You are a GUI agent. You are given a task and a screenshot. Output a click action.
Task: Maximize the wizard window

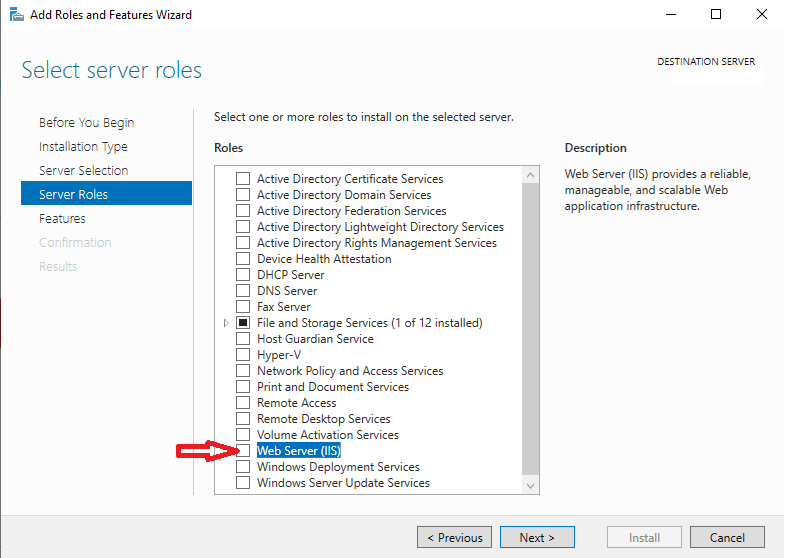716,15
